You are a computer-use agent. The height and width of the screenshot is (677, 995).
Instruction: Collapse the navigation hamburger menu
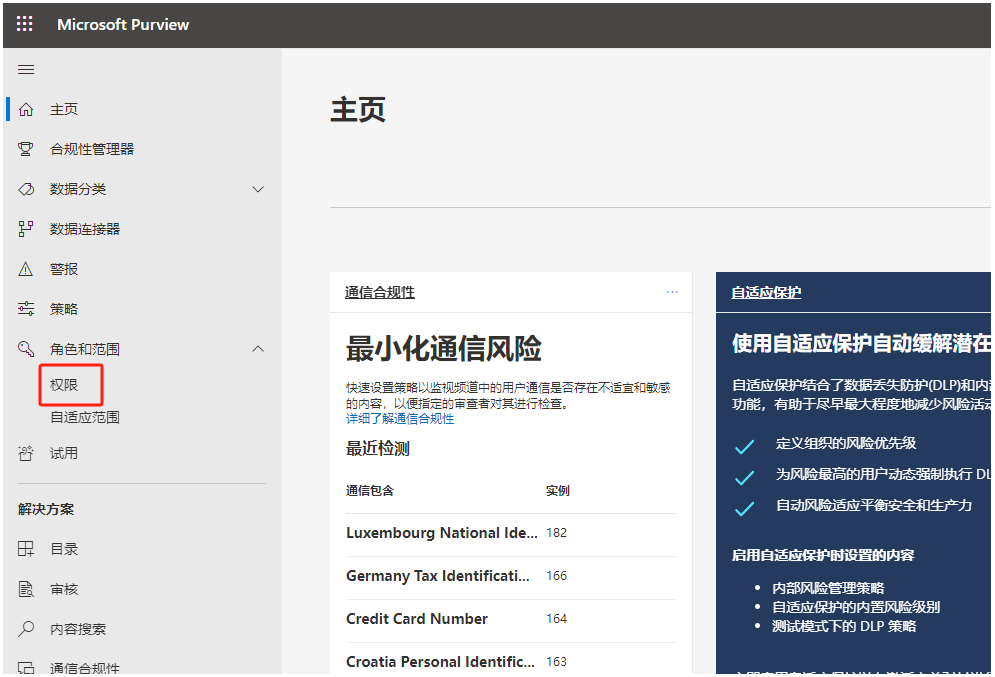(26, 70)
